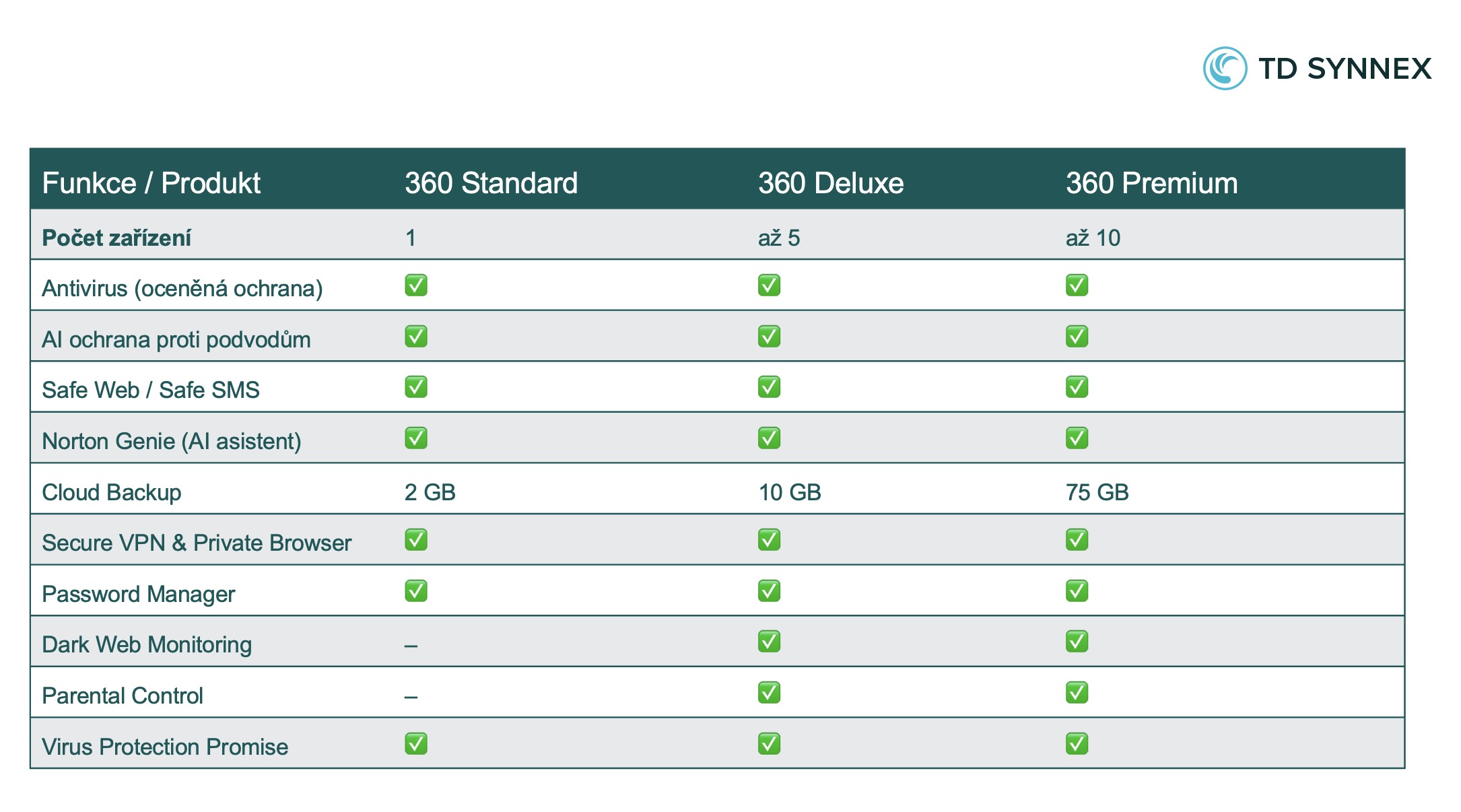Click the Funkce / Produkt header cell
Screen dimensions: 1461x812
(x=151, y=183)
